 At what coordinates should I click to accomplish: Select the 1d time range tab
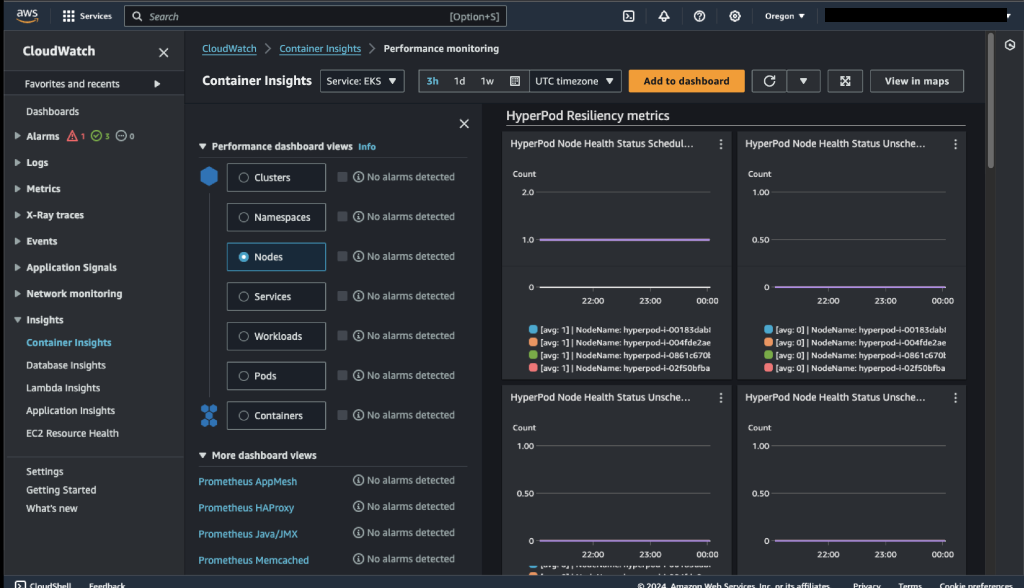coord(459,81)
